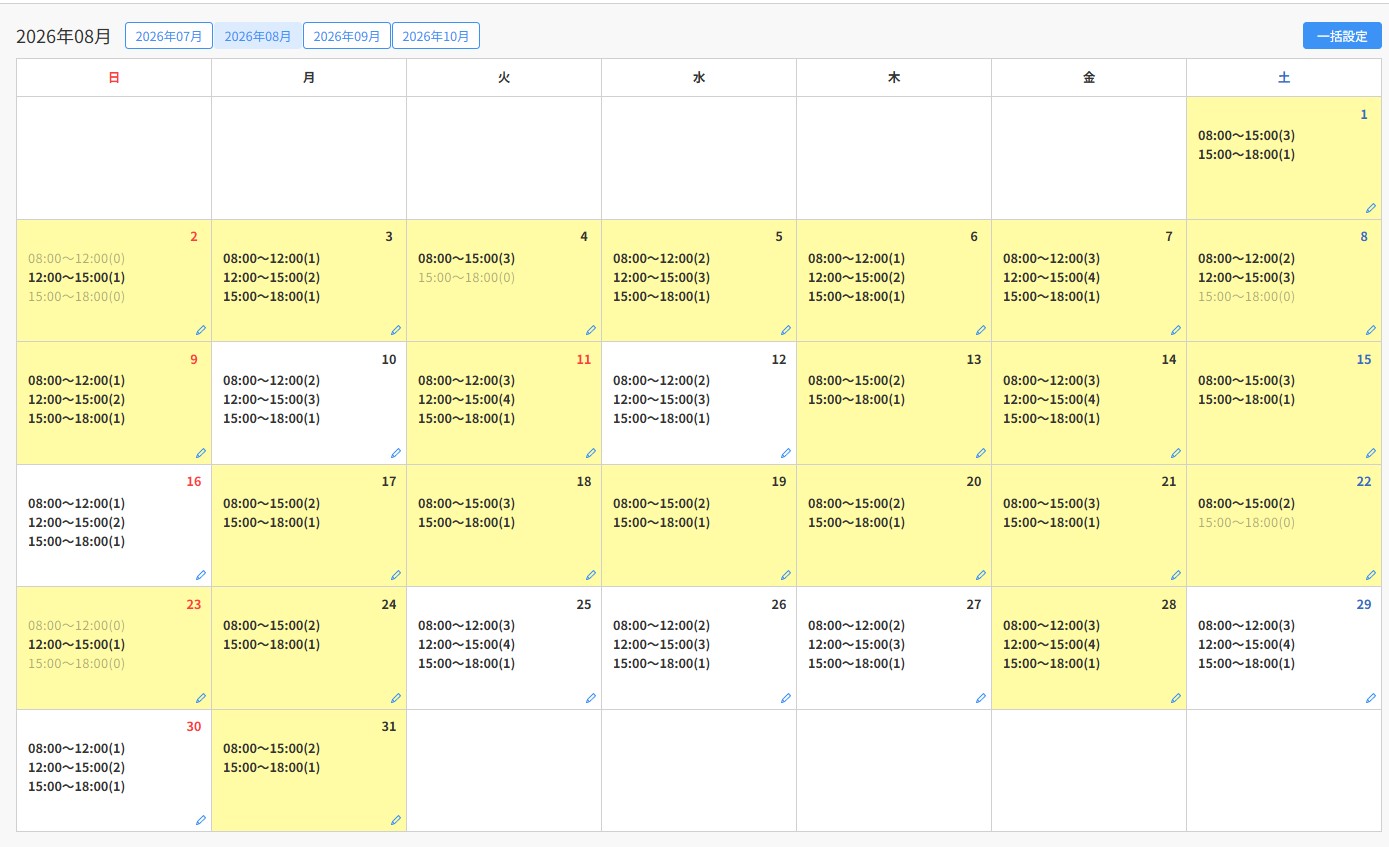Click the edit pencil icon for August 1
This screenshot has height=847, width=1389.
click(x=1371, y=208)
